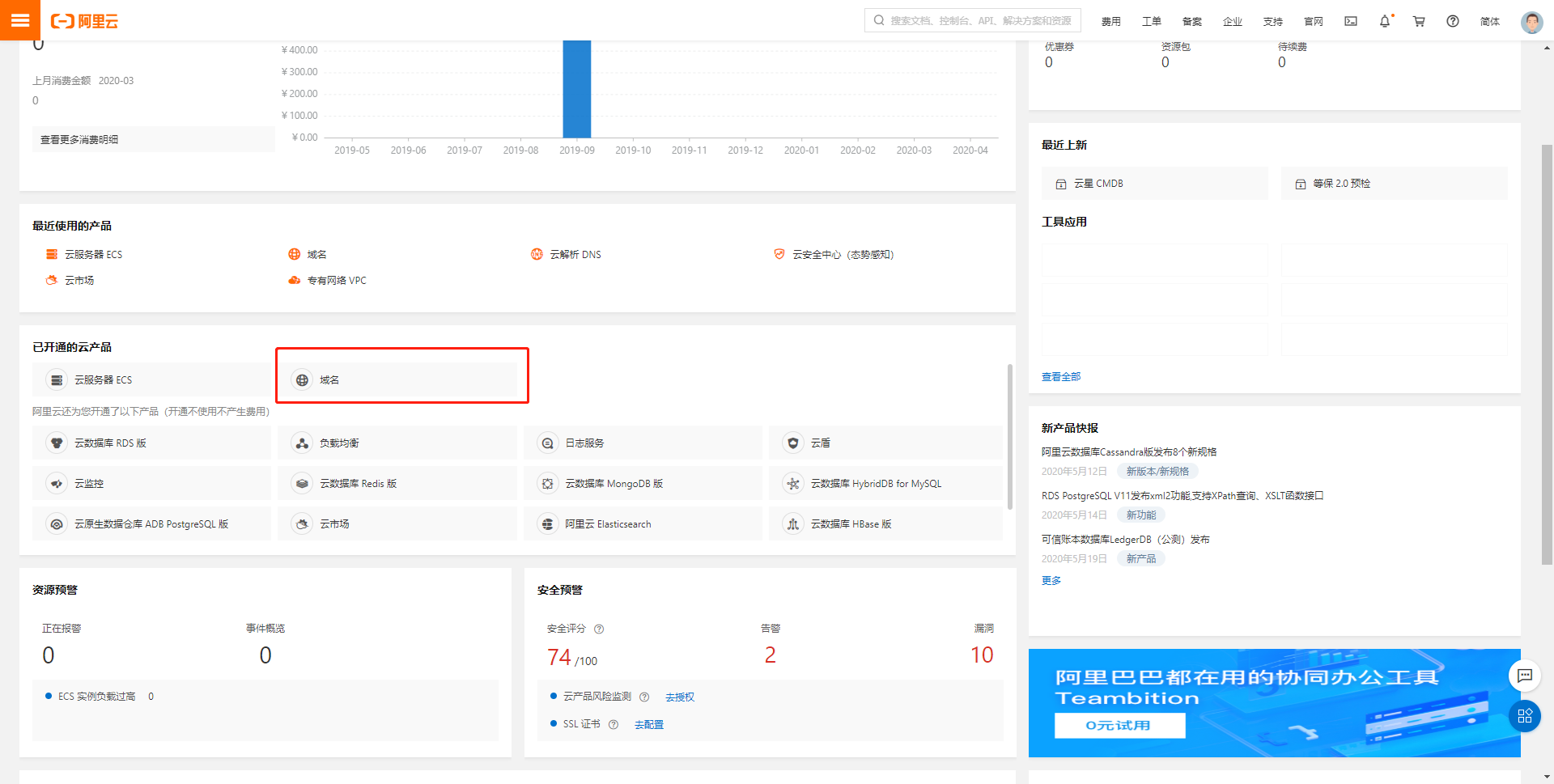Click the 云监控 icon
This screenshot has height=784, width=1554.
[x=57, y=483]
